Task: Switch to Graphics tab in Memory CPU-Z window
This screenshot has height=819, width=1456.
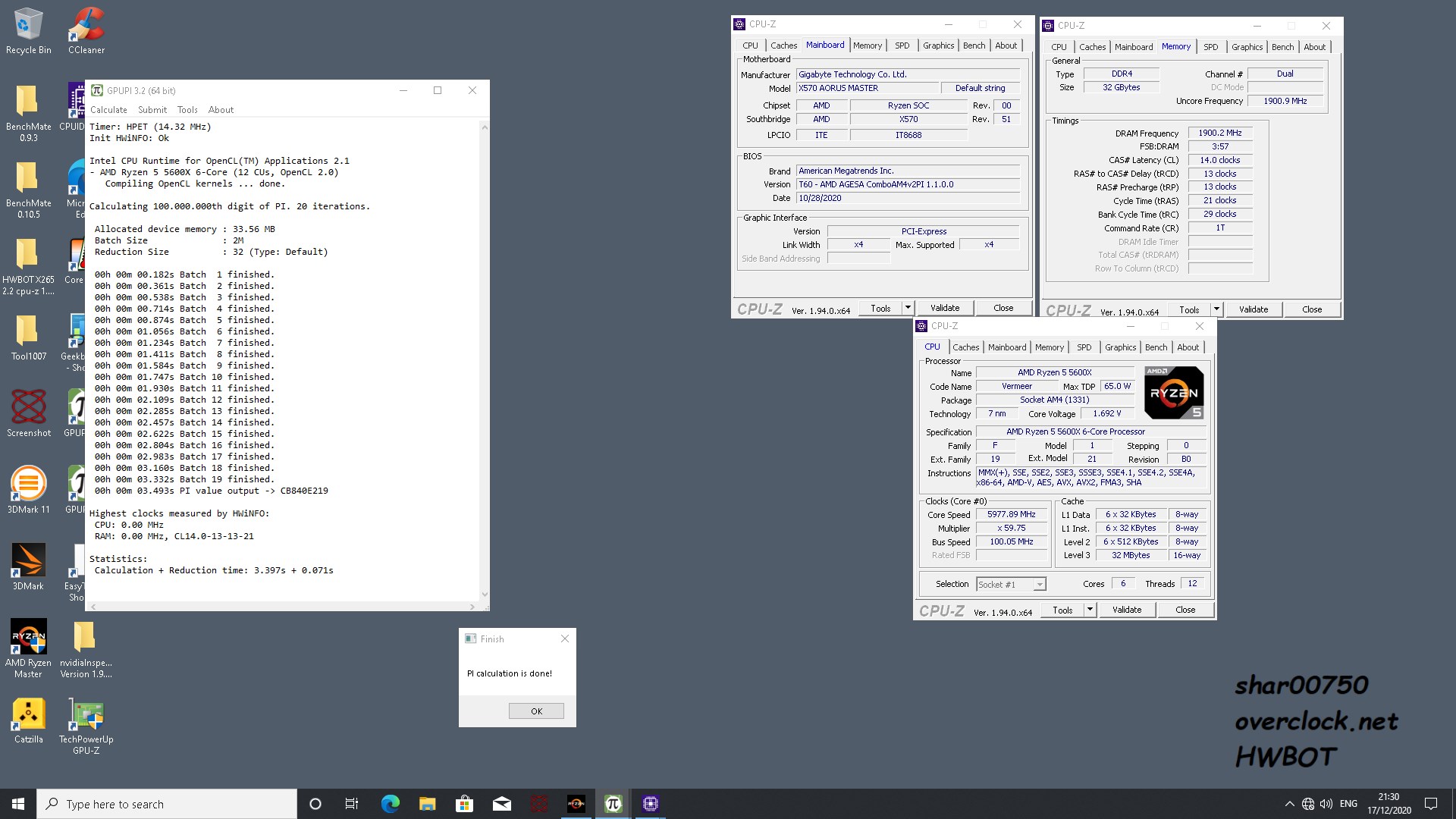Action: click(1247, 47)
